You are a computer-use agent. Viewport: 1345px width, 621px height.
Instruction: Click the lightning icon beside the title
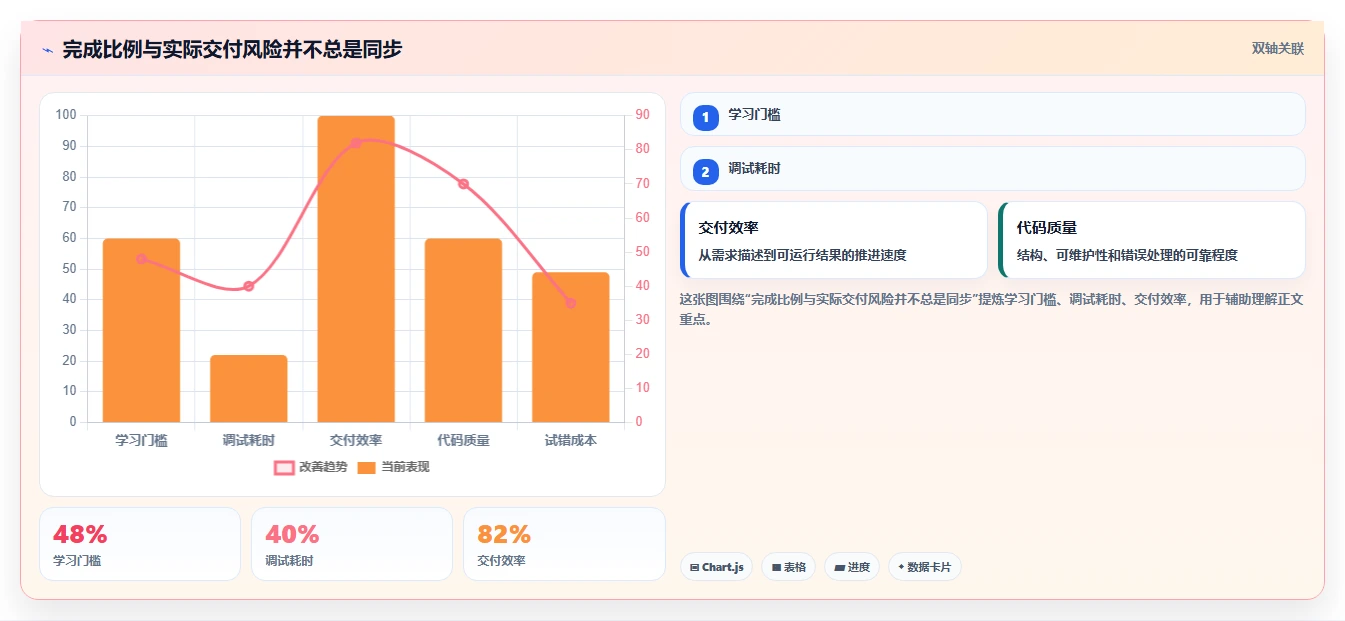tap(47, 50)
